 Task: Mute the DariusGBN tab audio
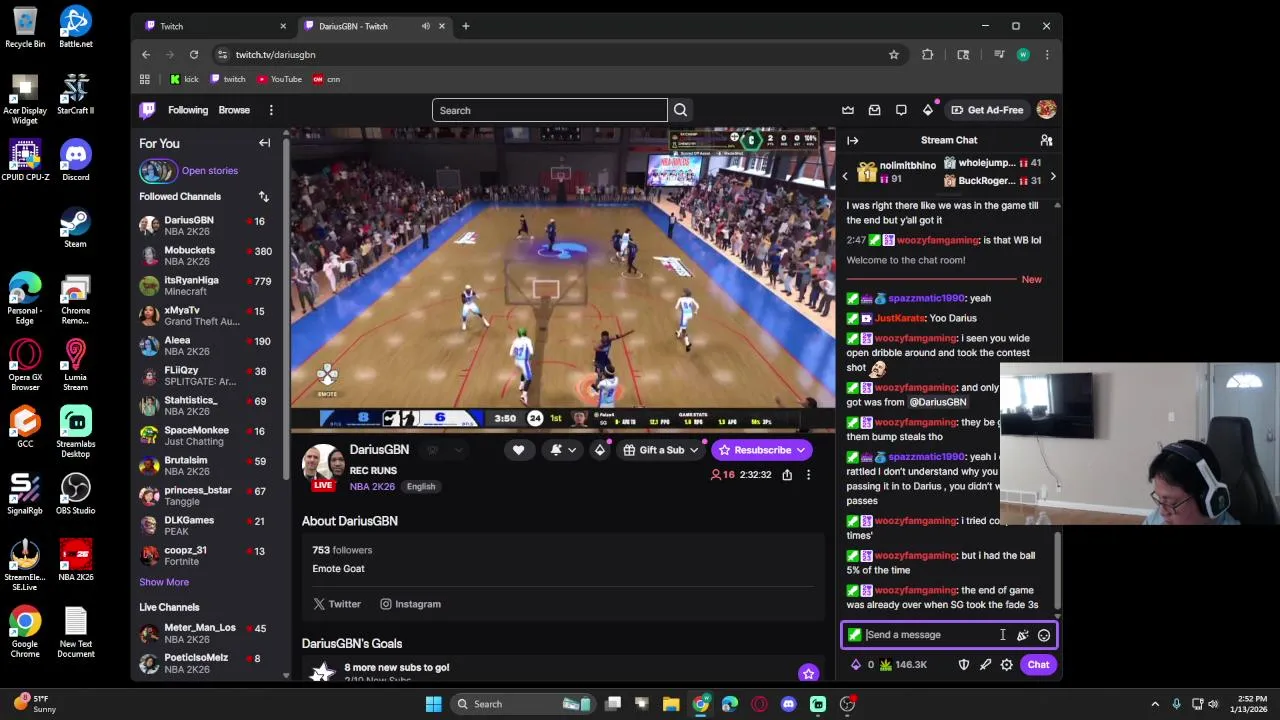tap(426, 26)
